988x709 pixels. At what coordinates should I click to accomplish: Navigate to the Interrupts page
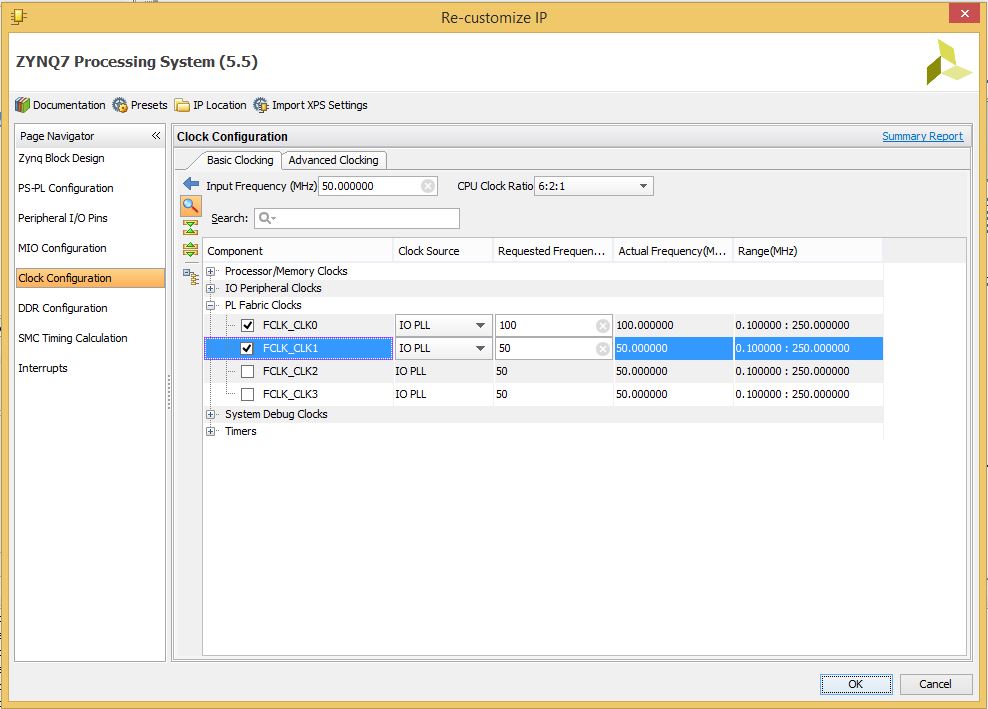43,367
